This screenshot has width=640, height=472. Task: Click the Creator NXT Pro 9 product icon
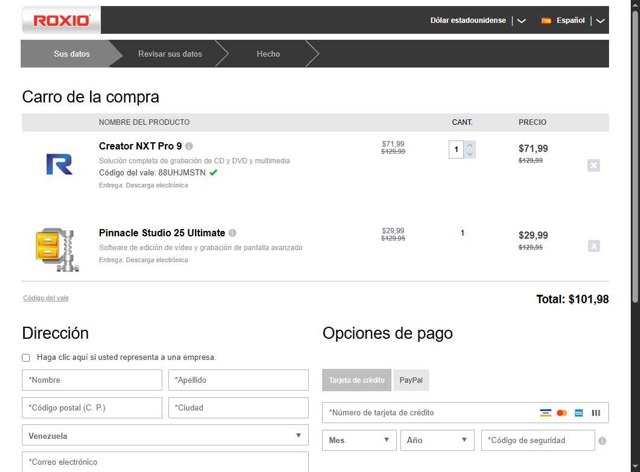pos(59,164)
